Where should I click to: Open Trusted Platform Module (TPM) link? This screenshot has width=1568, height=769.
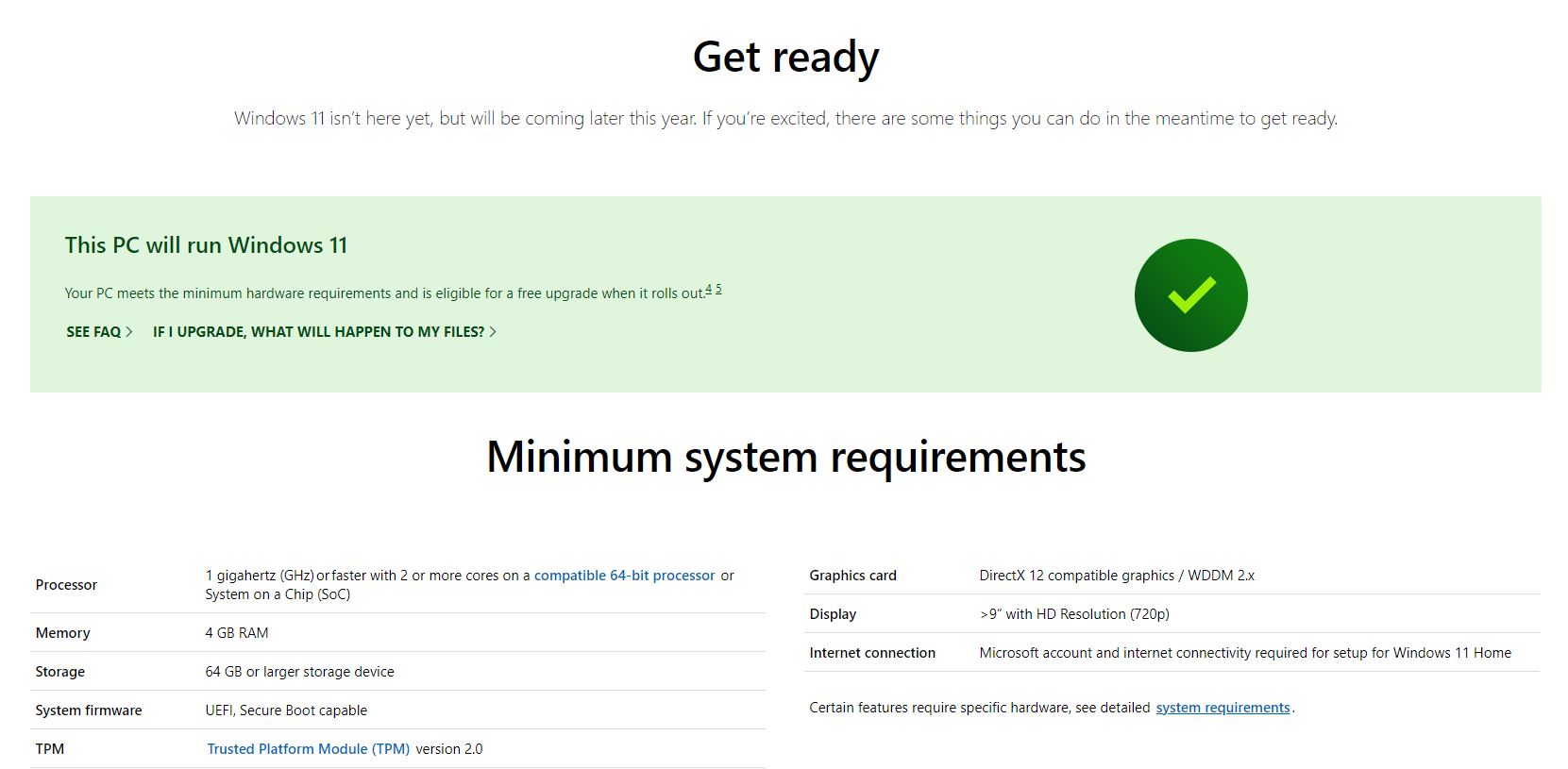pyautogui.click(x=309, y=749)
